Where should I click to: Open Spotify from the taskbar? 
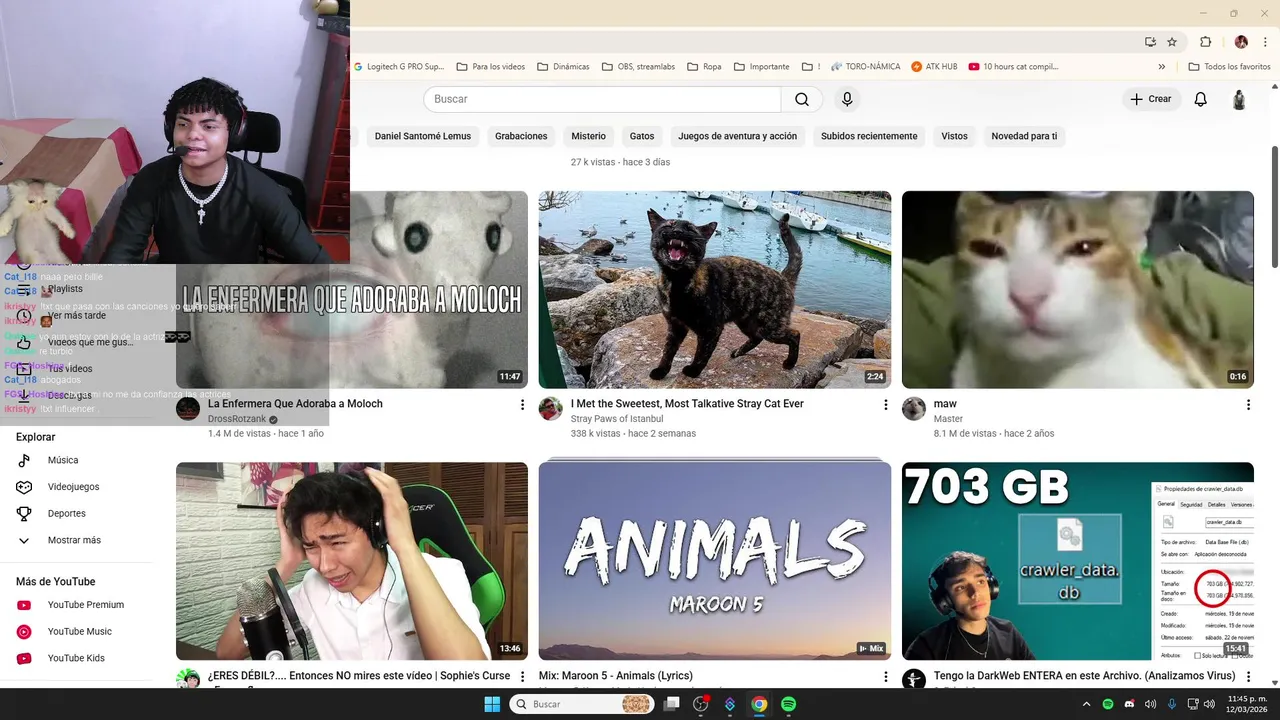788,704
